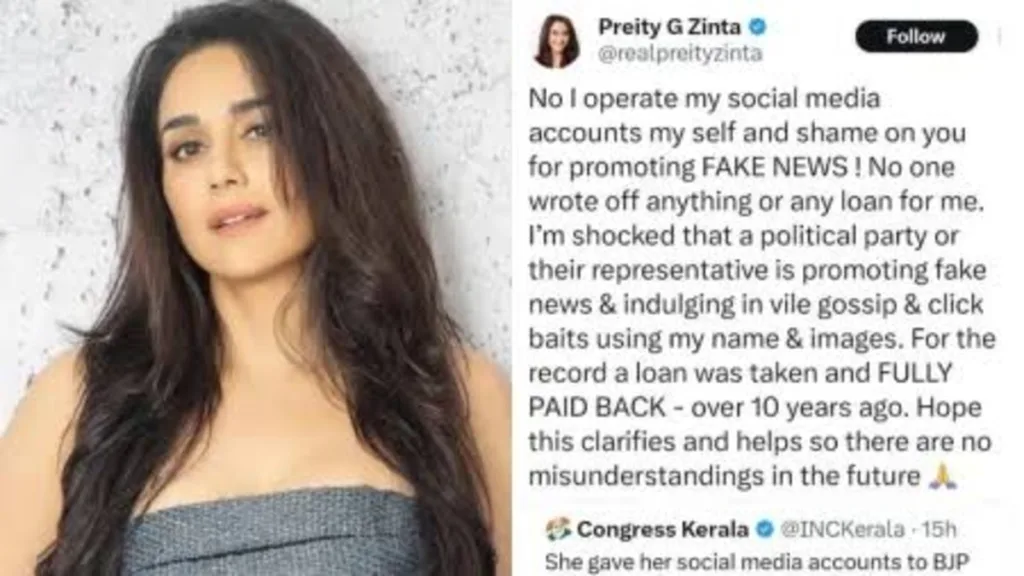This screenshot has width=1024, height=576.
Task: Open the profile avatar beside Preity G Zinta
Action: pyautogui.click(x=557, y=40)
